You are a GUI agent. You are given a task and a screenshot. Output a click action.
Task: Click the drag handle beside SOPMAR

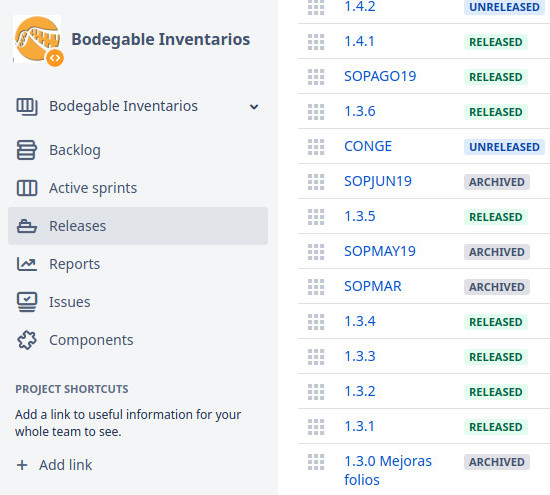316,287
